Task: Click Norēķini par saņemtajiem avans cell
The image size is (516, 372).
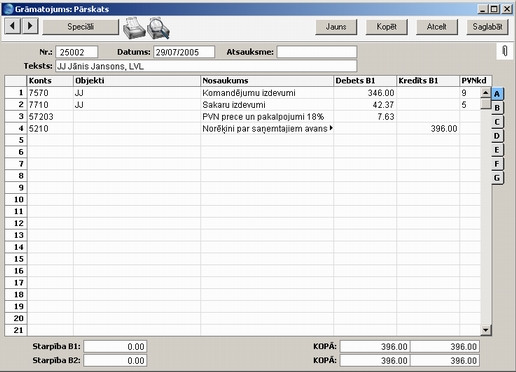Action: [x=267, y=129]
